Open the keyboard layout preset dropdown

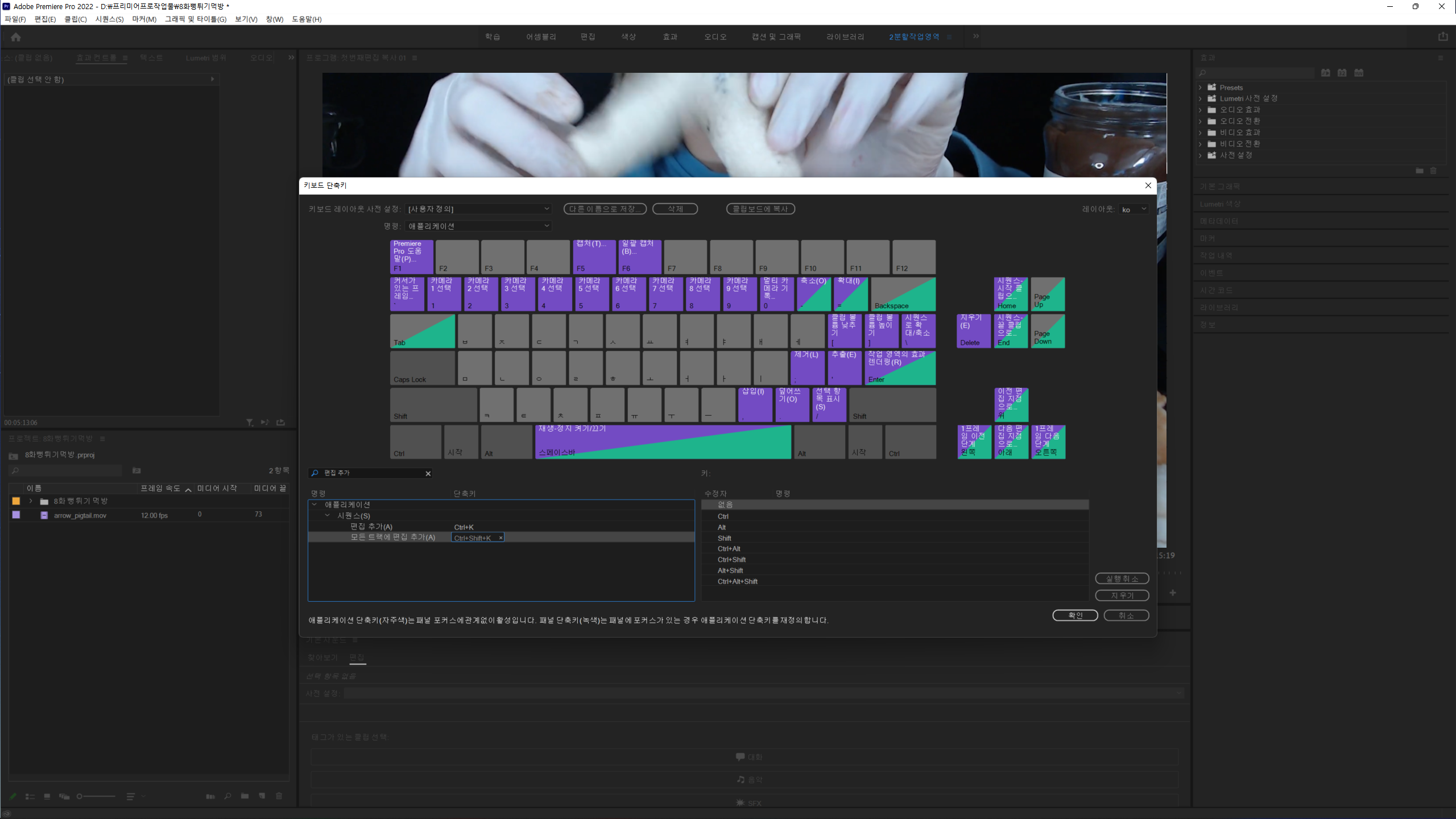coord(479,209)
